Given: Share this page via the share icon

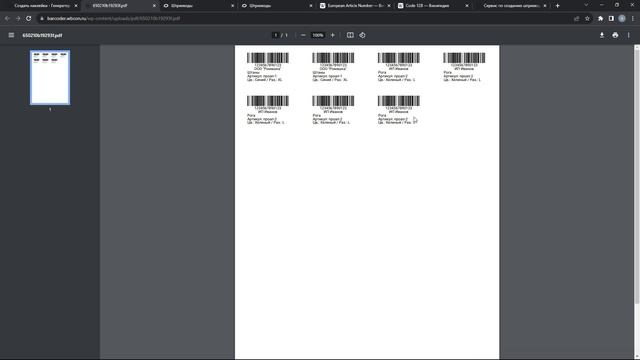Looking at the screenshot, I should pos(576,18).
